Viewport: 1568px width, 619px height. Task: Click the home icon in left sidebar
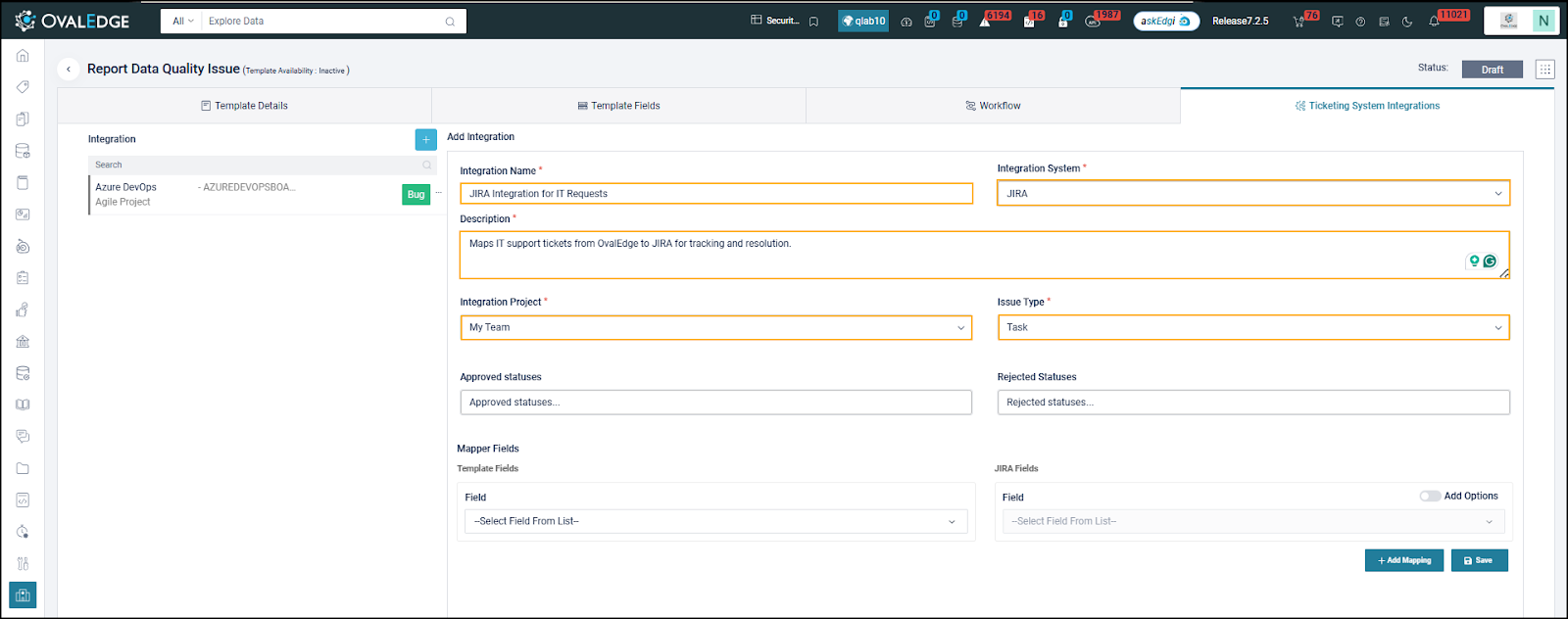[23, 56]
